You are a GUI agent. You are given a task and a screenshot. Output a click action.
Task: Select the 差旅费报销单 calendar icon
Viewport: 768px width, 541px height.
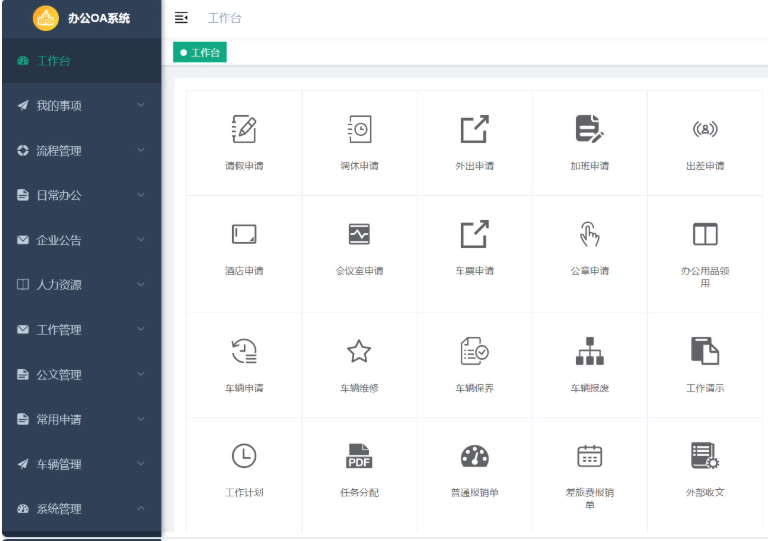pos(590,456)
